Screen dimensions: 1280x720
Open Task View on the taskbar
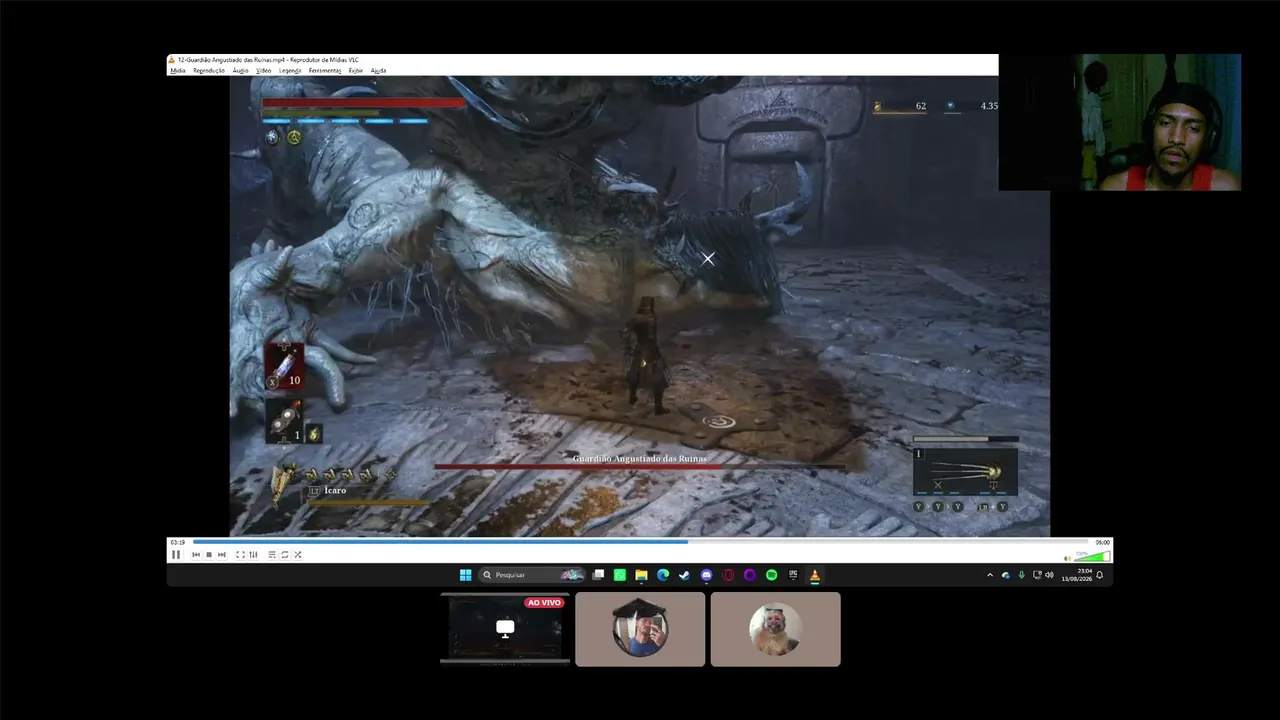pyautogui.click(x=598, y=575)
